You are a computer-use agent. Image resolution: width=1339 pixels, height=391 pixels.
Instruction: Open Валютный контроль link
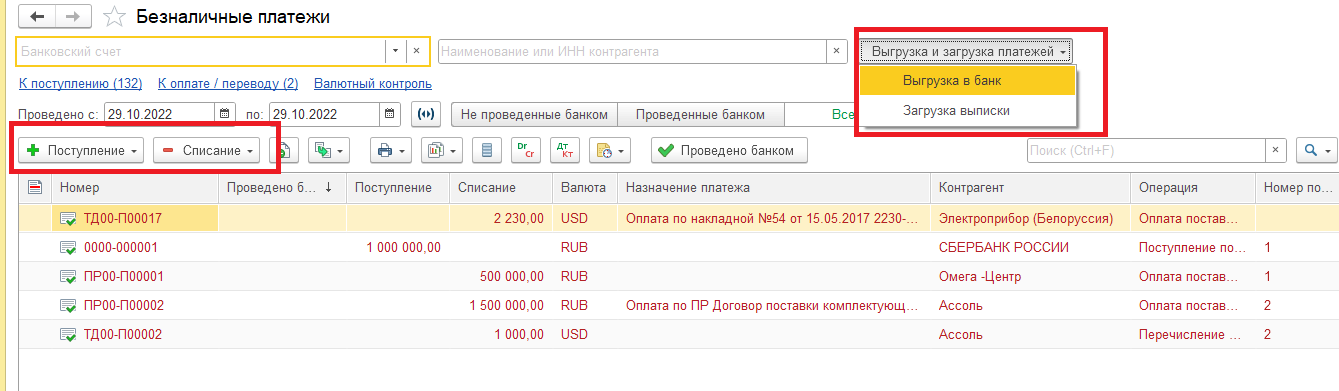(x=373, y=84)
